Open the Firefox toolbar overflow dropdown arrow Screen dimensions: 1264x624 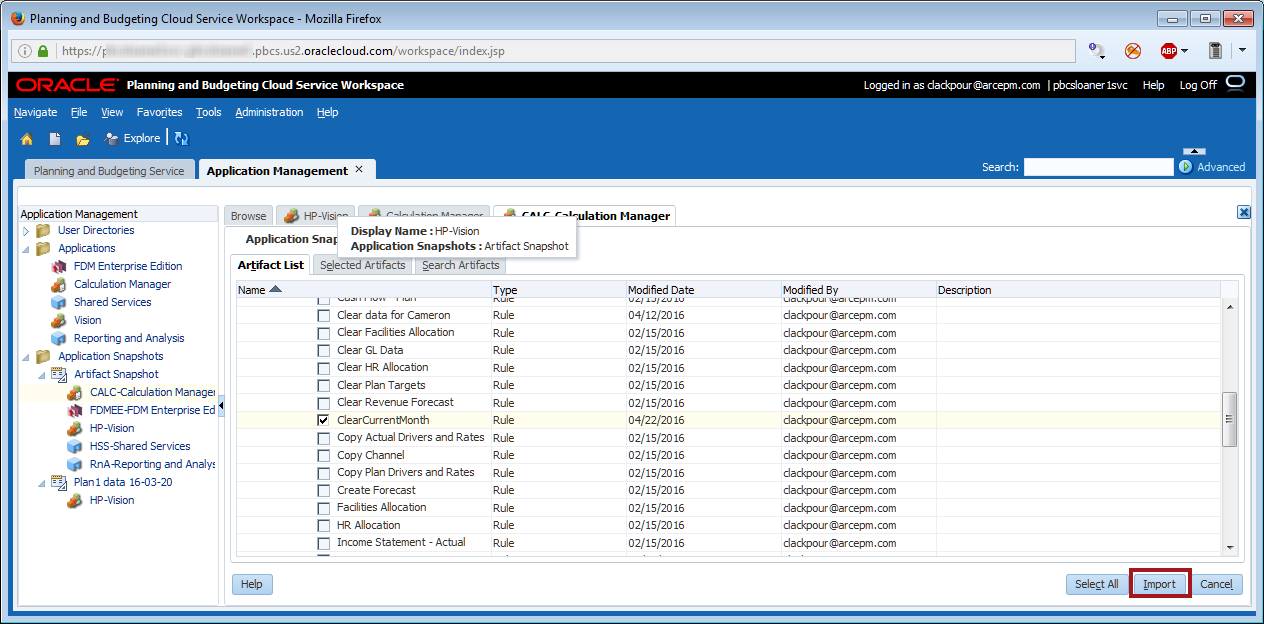coord(1242,51)
